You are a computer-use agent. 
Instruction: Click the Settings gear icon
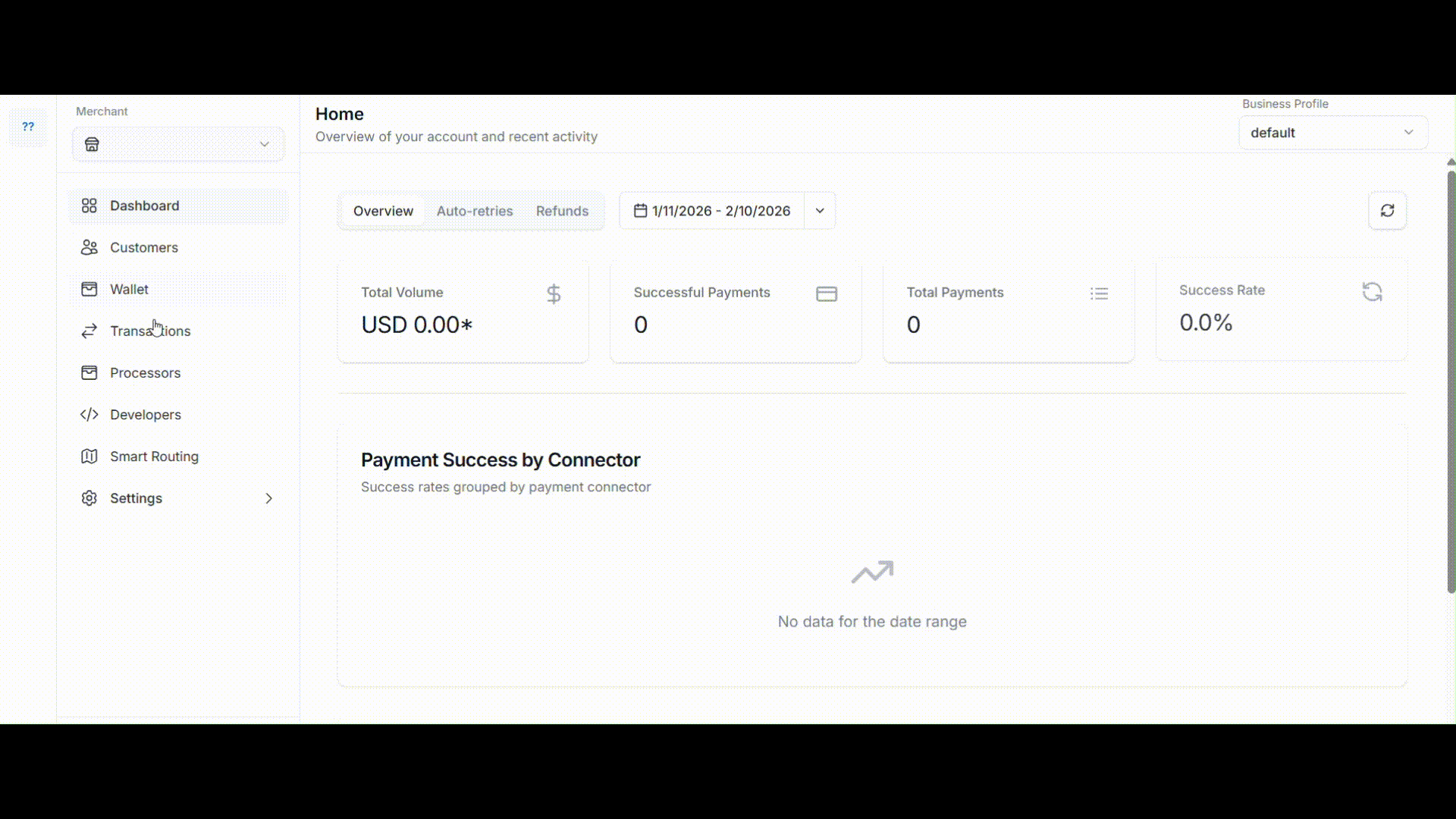point(89,497)
